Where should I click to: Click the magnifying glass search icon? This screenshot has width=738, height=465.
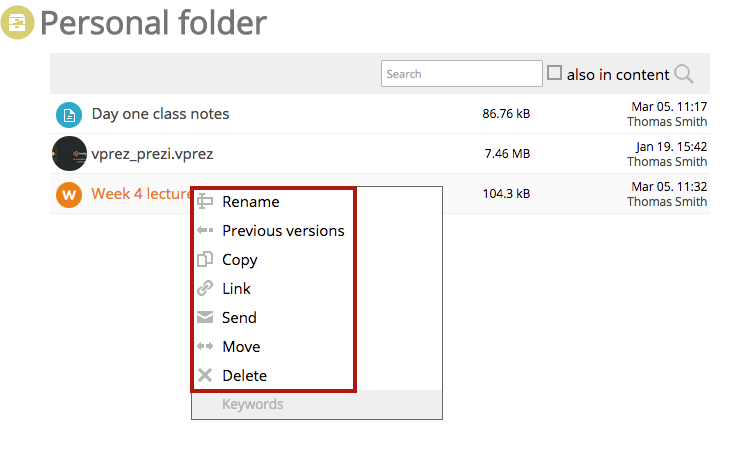click(x=683, y=74)
